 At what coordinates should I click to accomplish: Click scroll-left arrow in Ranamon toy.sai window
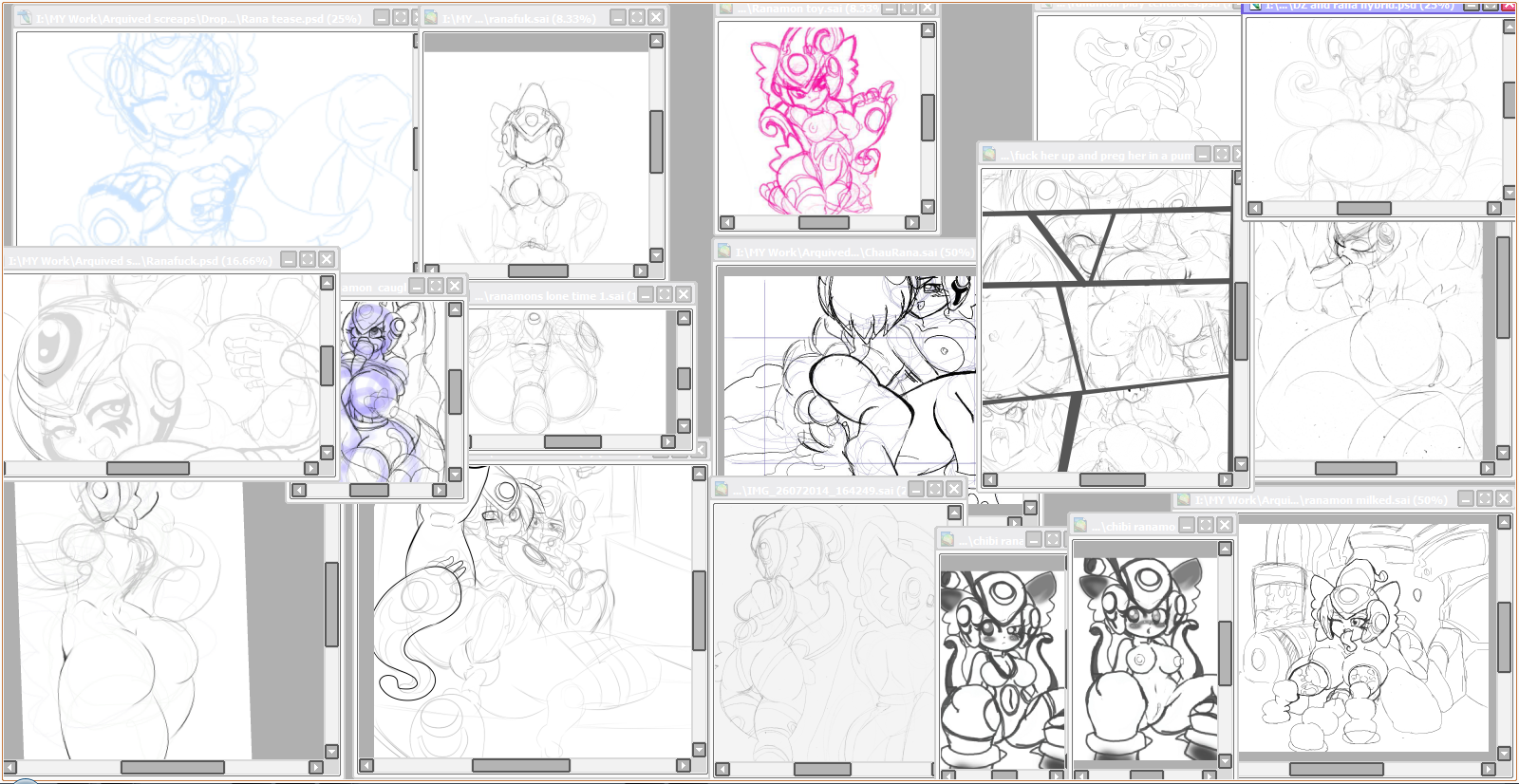click(727, 223)
